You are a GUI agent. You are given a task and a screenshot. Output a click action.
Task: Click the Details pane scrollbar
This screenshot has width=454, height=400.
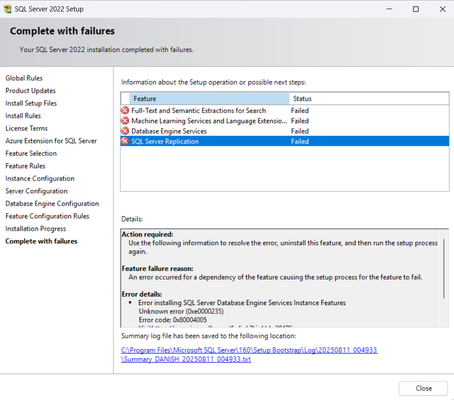[444, 268]
